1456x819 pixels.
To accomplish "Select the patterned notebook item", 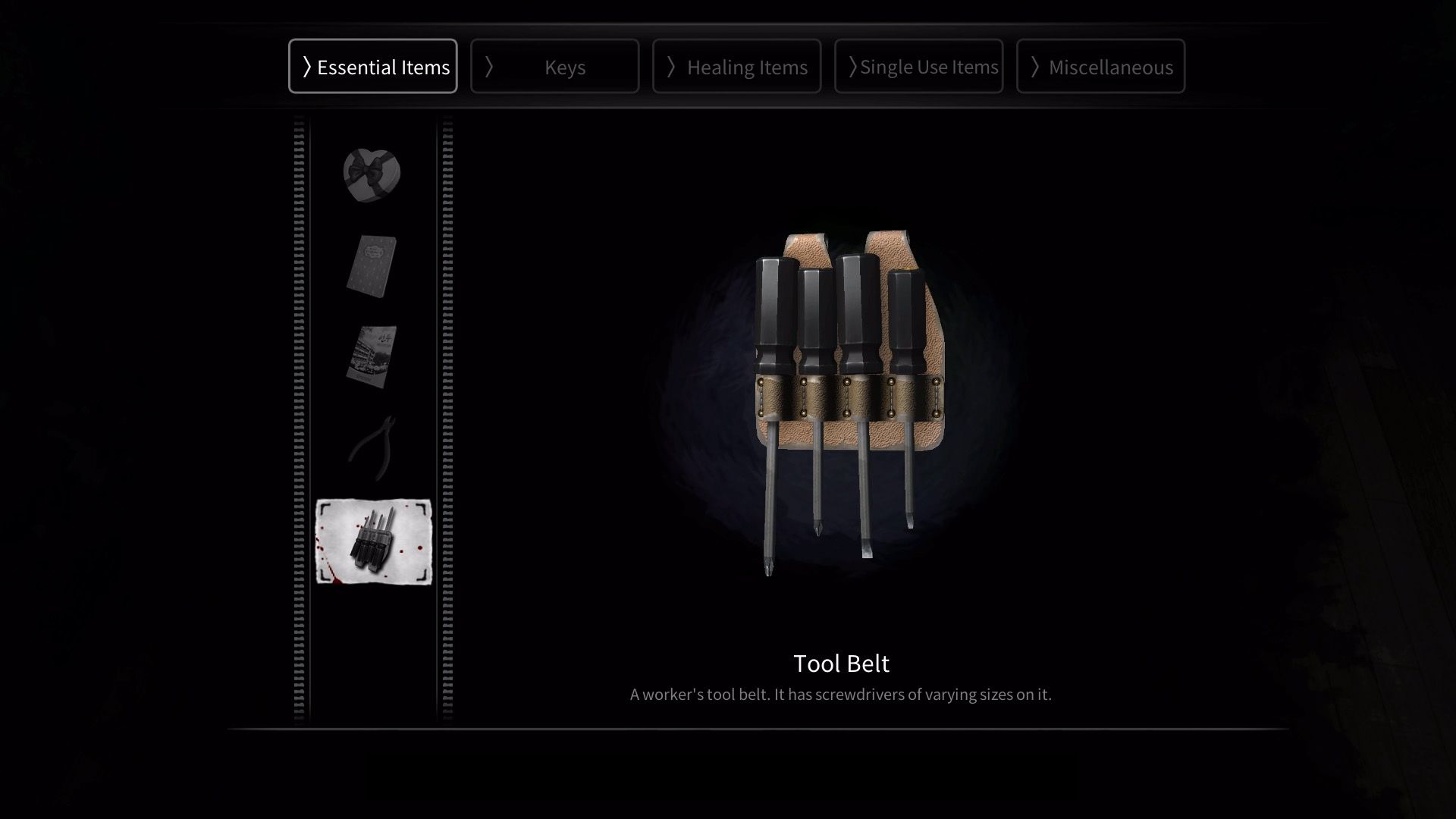I will [372, 266].
